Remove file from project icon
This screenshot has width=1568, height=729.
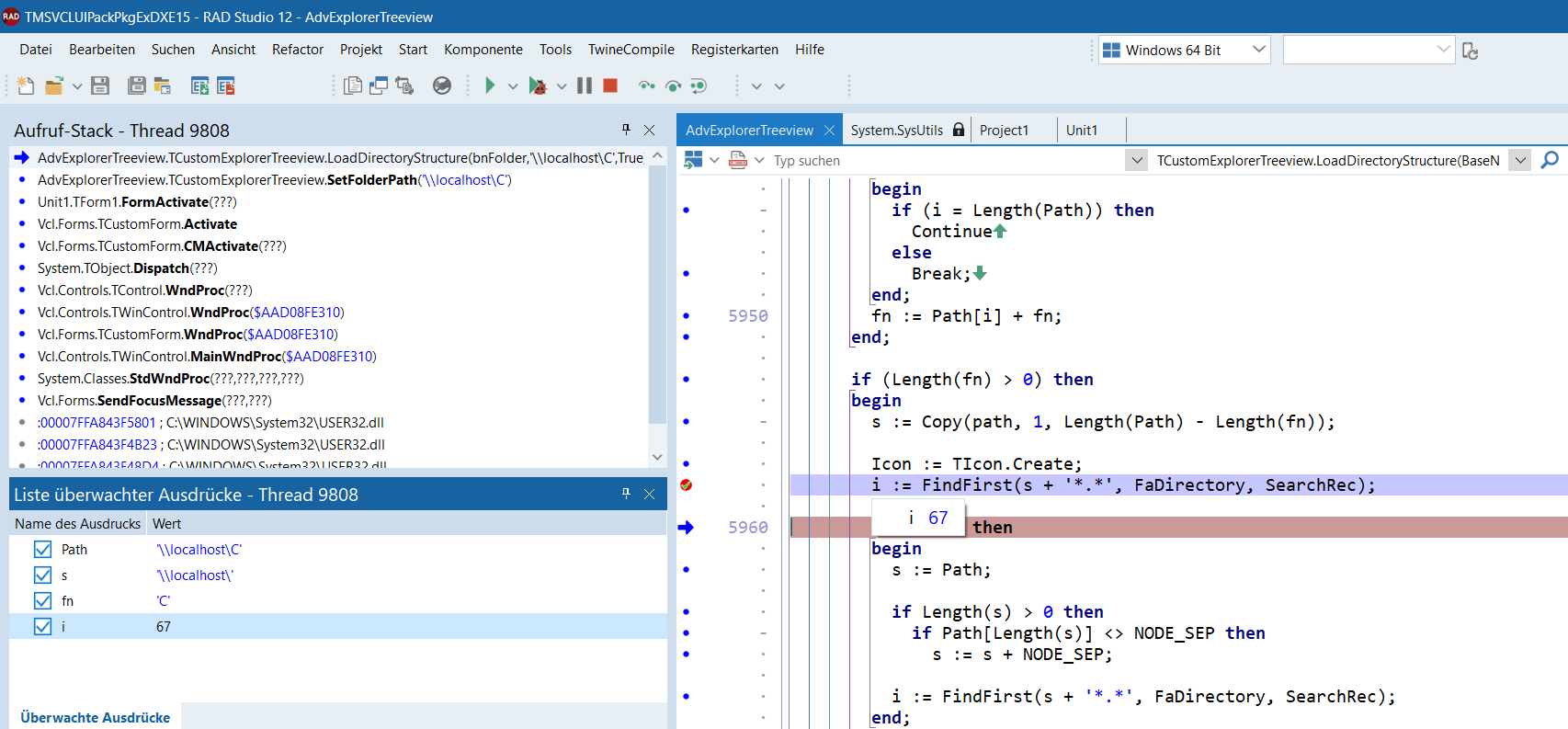click(226, 85)
